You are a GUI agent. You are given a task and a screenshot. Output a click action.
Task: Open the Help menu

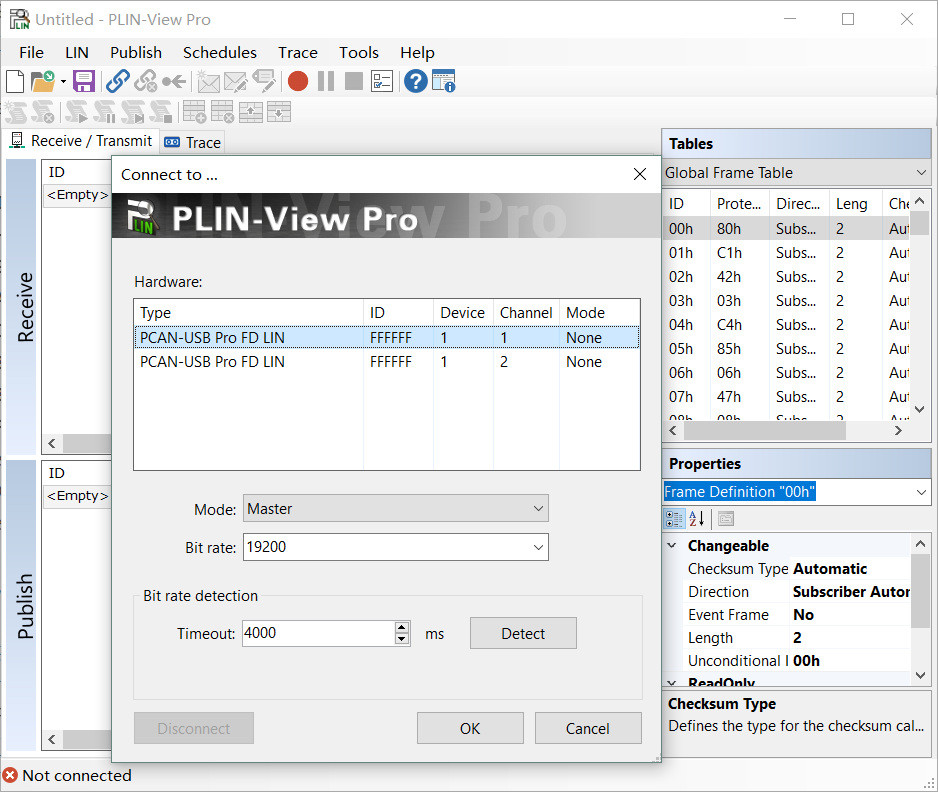(x=417, y=53)
